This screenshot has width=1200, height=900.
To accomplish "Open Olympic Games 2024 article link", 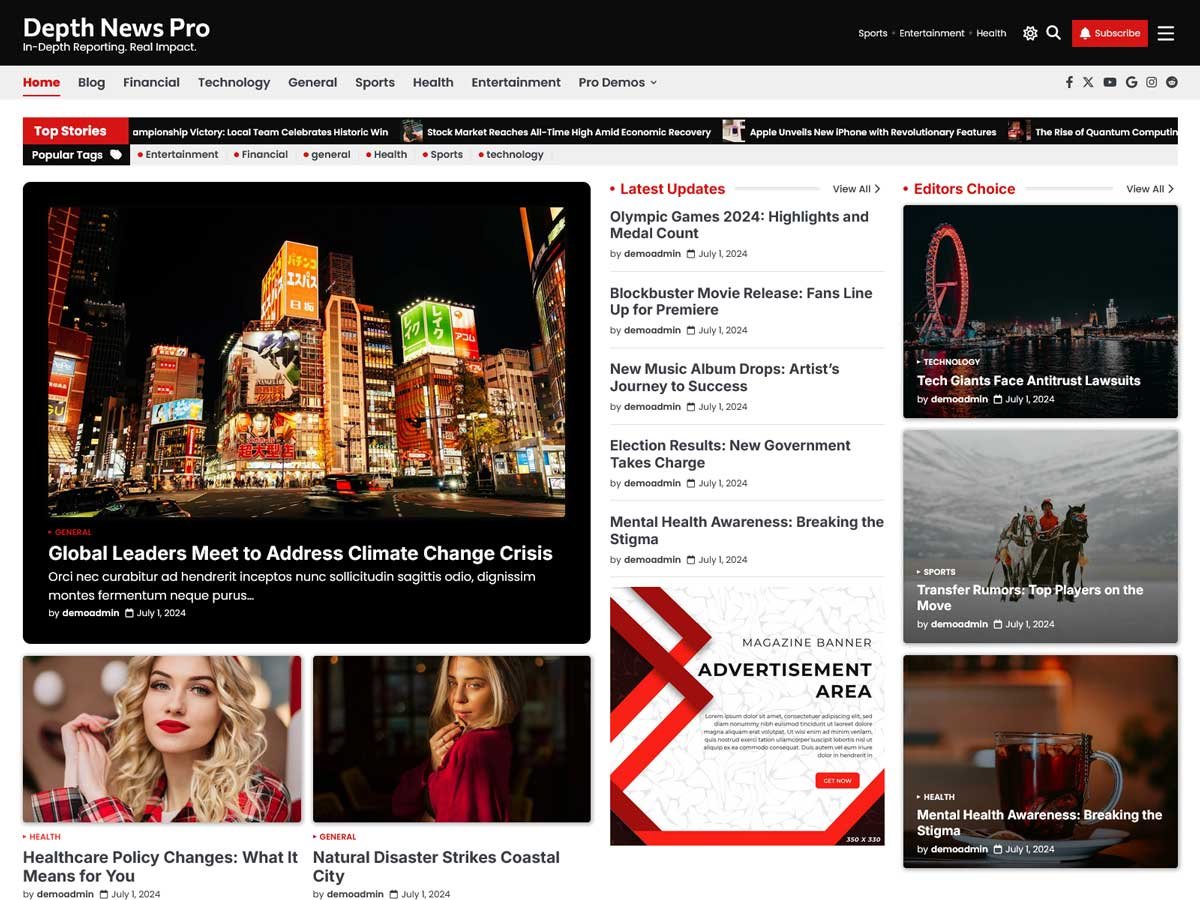I will tap(738, 225).
